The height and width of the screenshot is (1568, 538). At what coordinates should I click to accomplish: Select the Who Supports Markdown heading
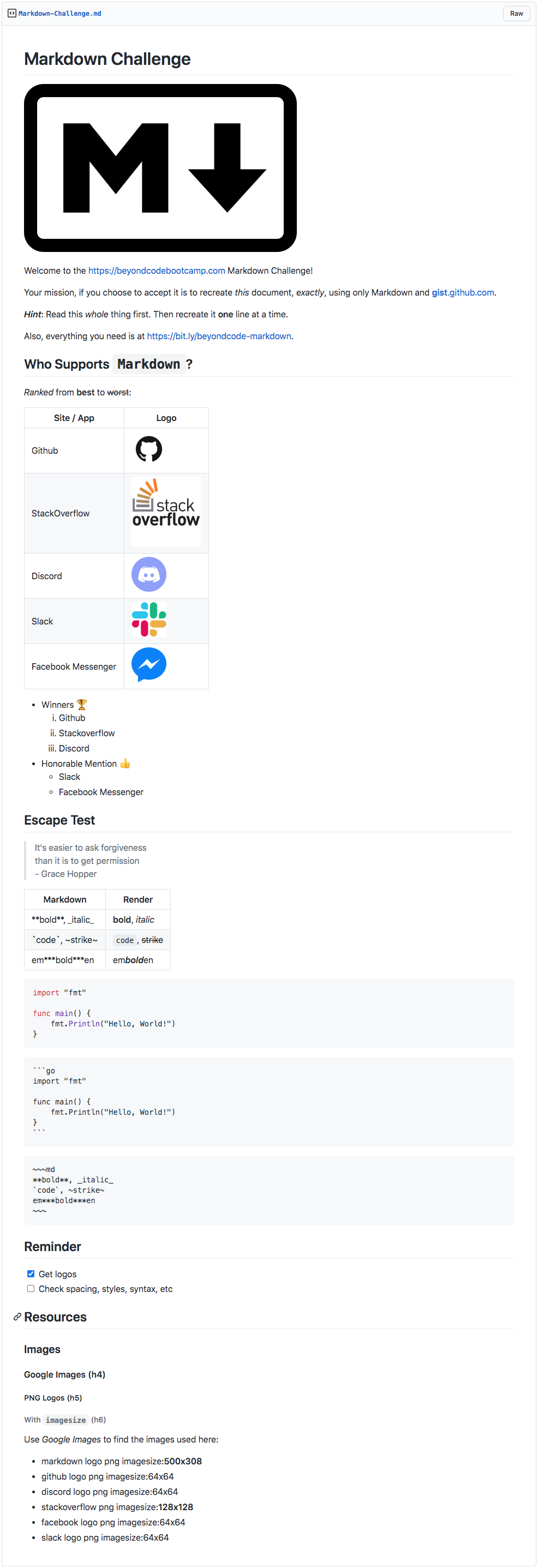click(x=107, y=364)
